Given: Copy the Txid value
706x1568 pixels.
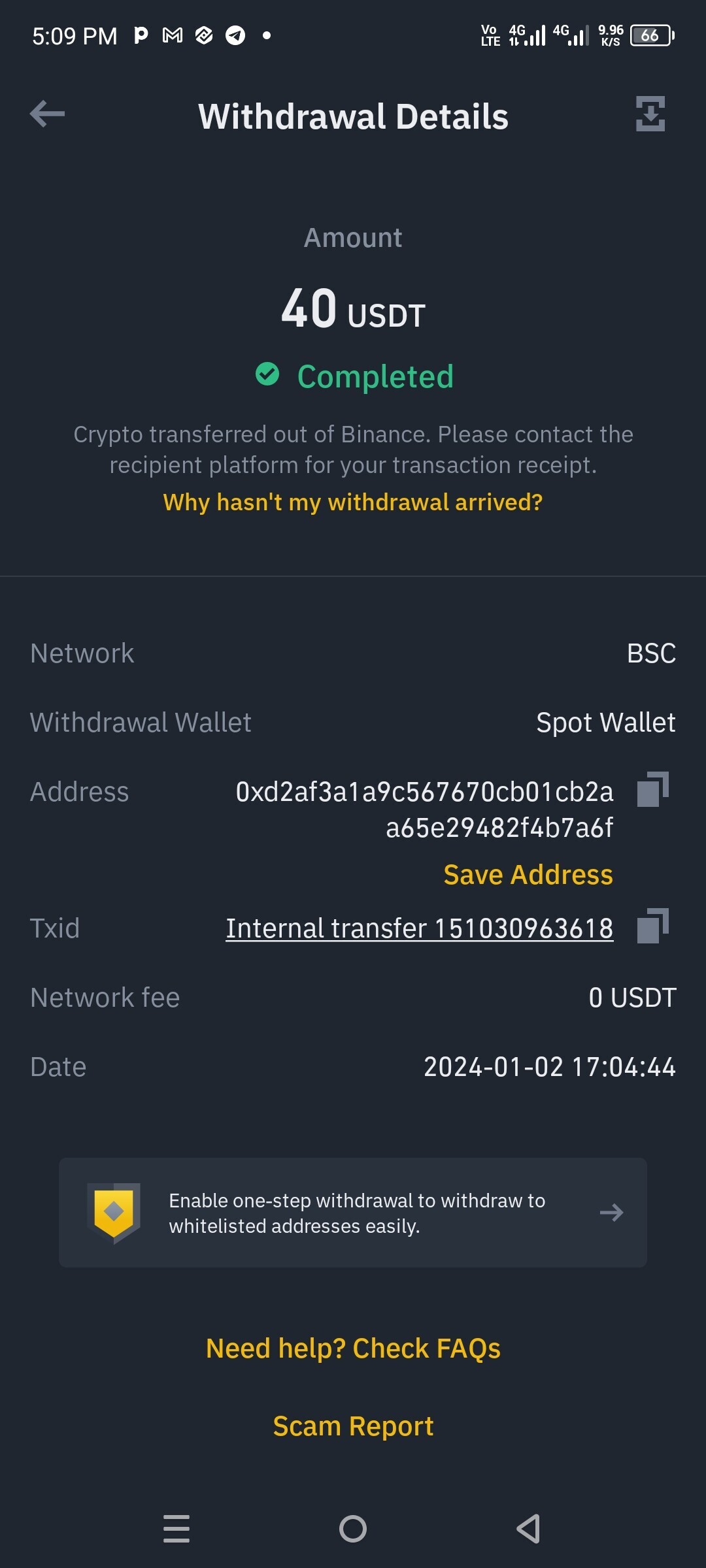Looking at the screenshot, I should click(652, 926).
